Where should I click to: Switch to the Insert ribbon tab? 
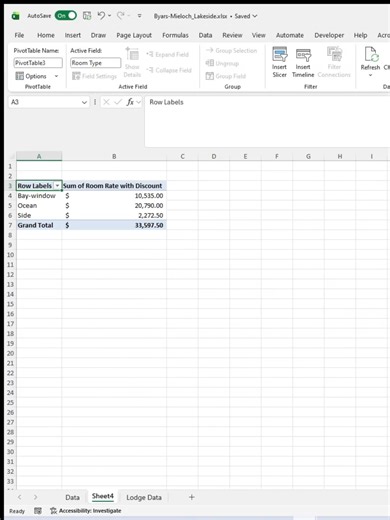pos(73,35)
